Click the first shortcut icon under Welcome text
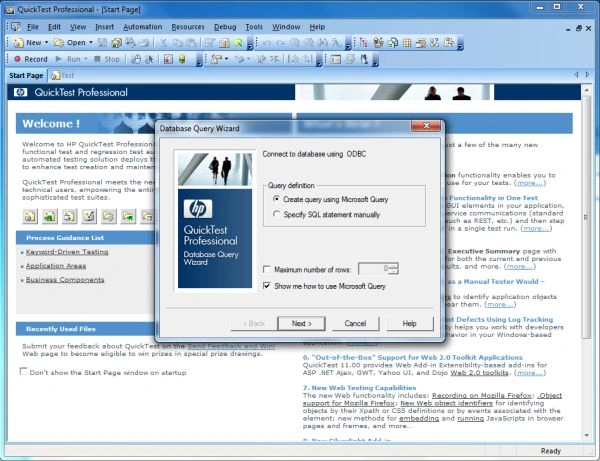 (30, 217)
